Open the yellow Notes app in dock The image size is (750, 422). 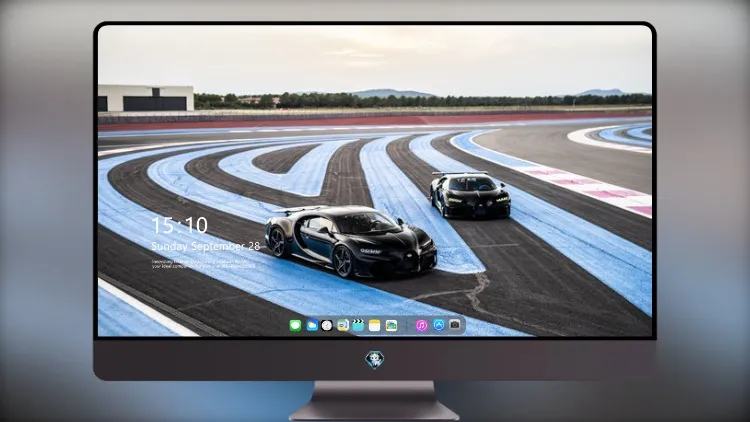click(x=375, y=326)
